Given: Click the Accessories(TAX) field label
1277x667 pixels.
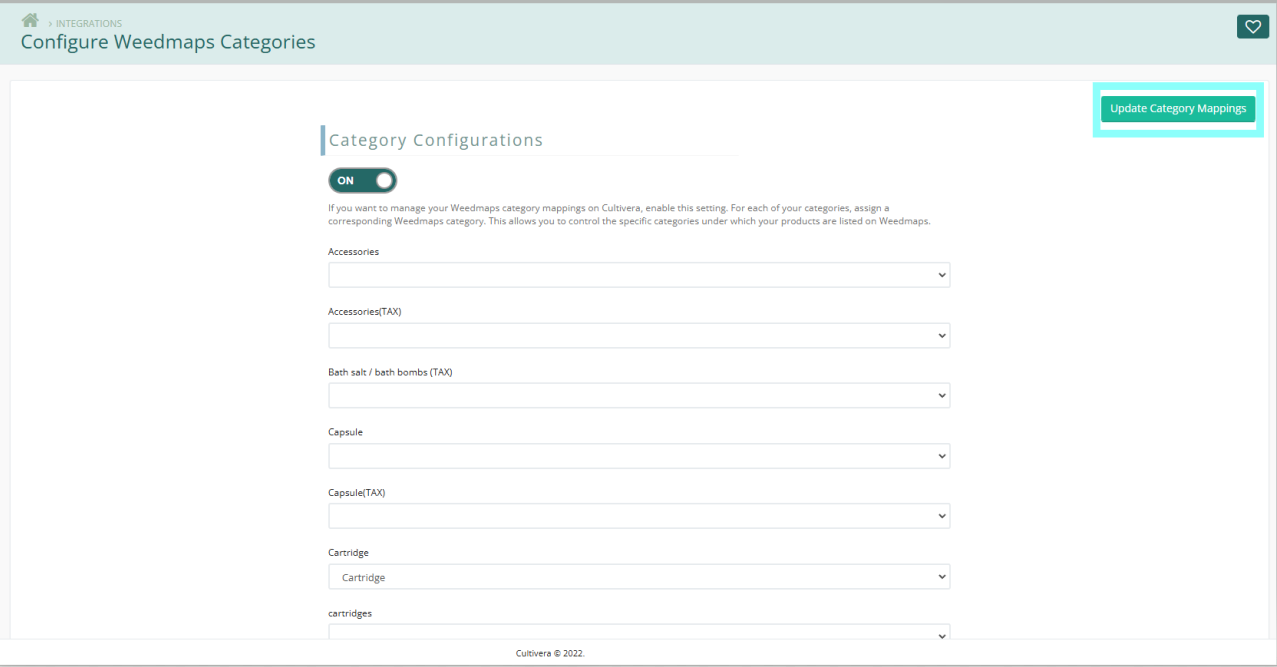Looking at the screenshot, I should point(365,312).
